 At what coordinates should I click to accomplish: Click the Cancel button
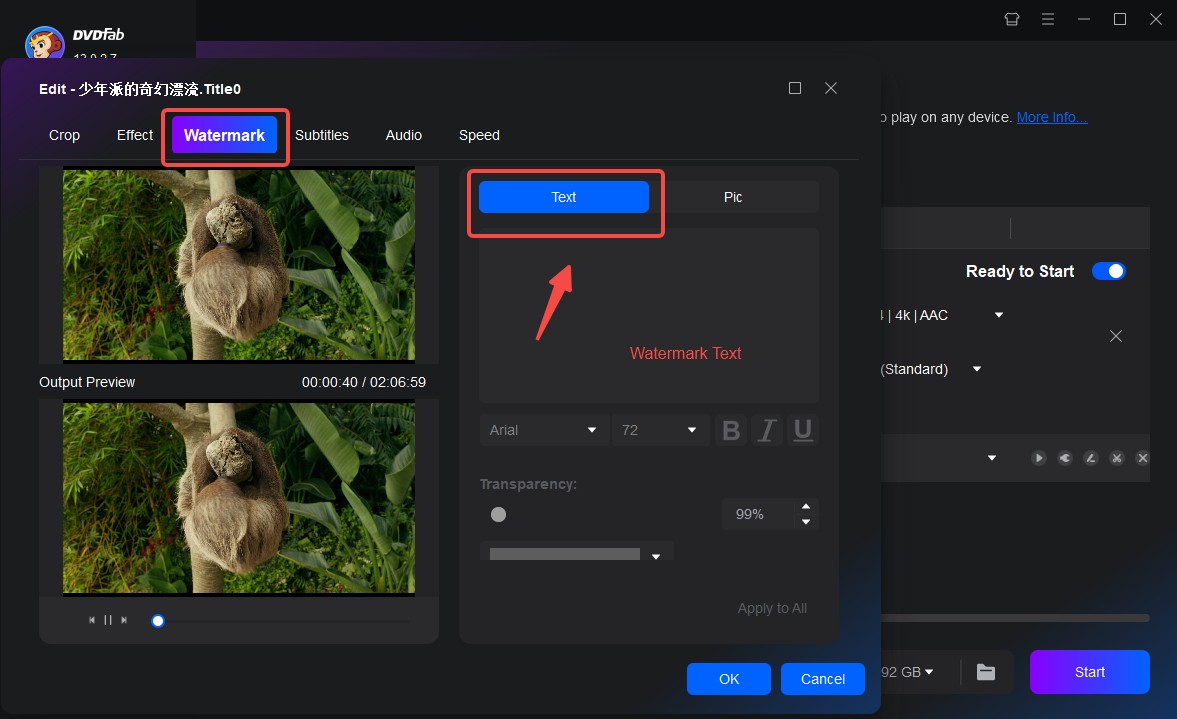pos(823,678)
